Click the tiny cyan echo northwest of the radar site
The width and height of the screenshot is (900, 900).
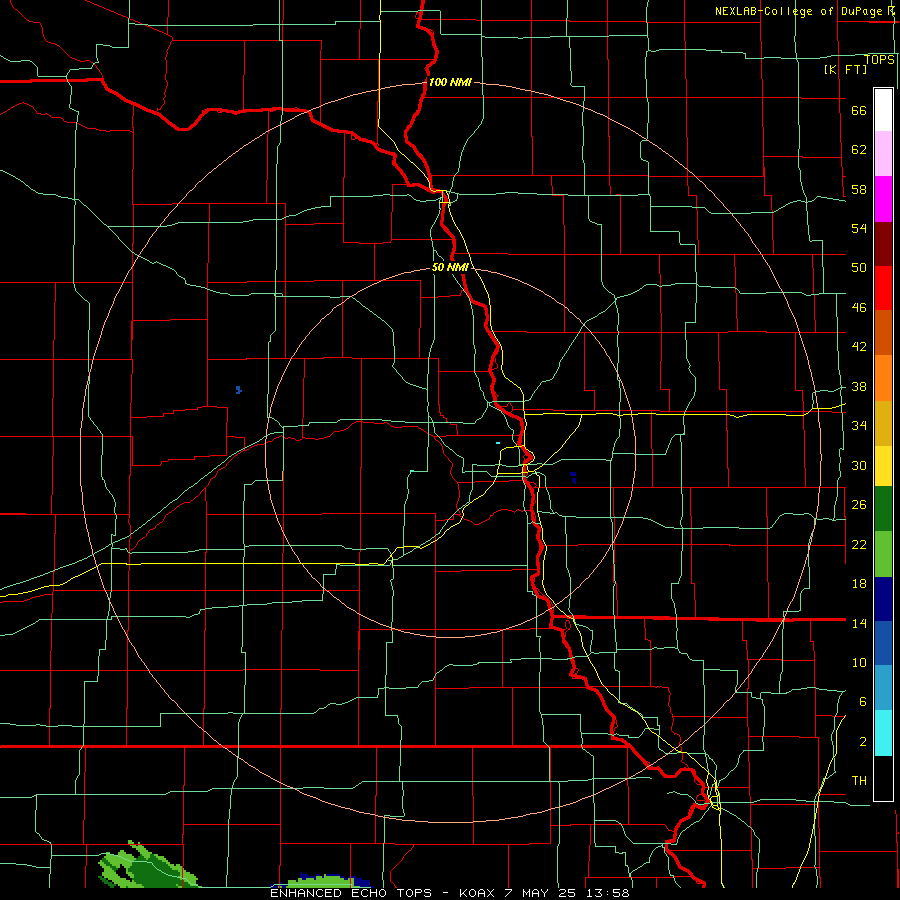pyautogui.click(x=498, y=443)
